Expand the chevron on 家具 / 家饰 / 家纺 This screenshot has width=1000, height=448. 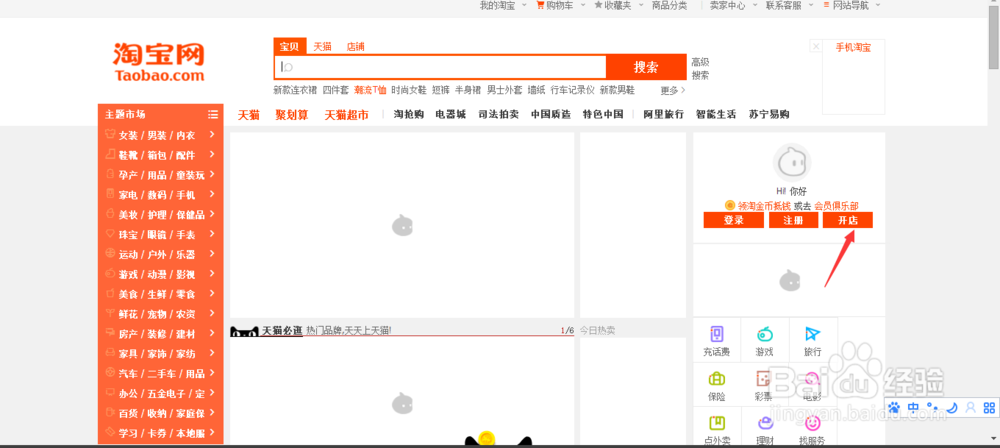[212, 353]
